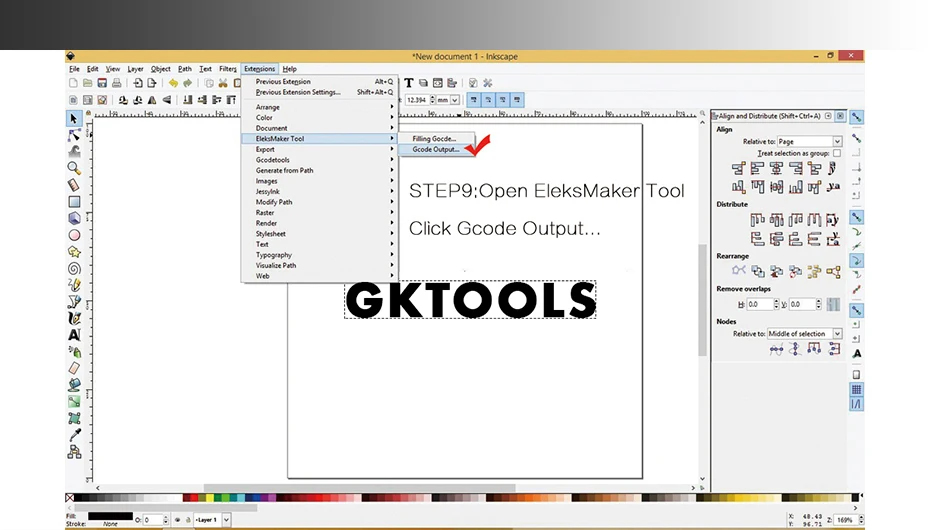Choose Gcode Output in EleksMaker submenu
Image resolution: width=930 pixels, height=530 pixels.
point(436,149)
